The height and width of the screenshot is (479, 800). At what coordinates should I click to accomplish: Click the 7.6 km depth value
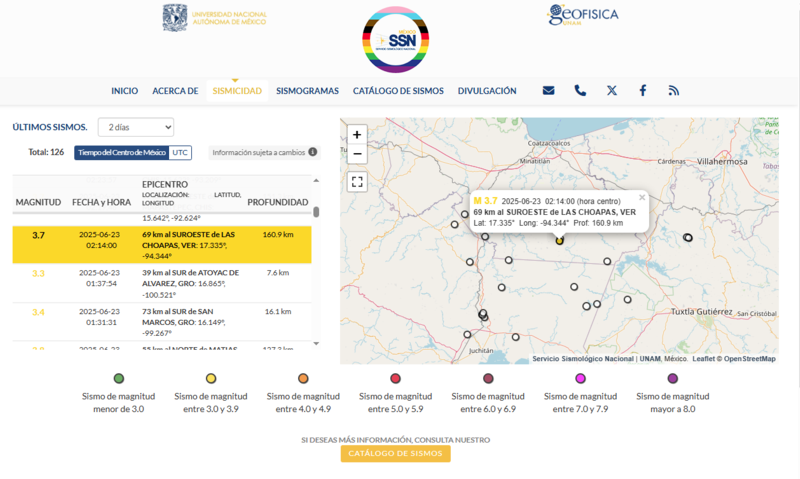pos(278,273)
